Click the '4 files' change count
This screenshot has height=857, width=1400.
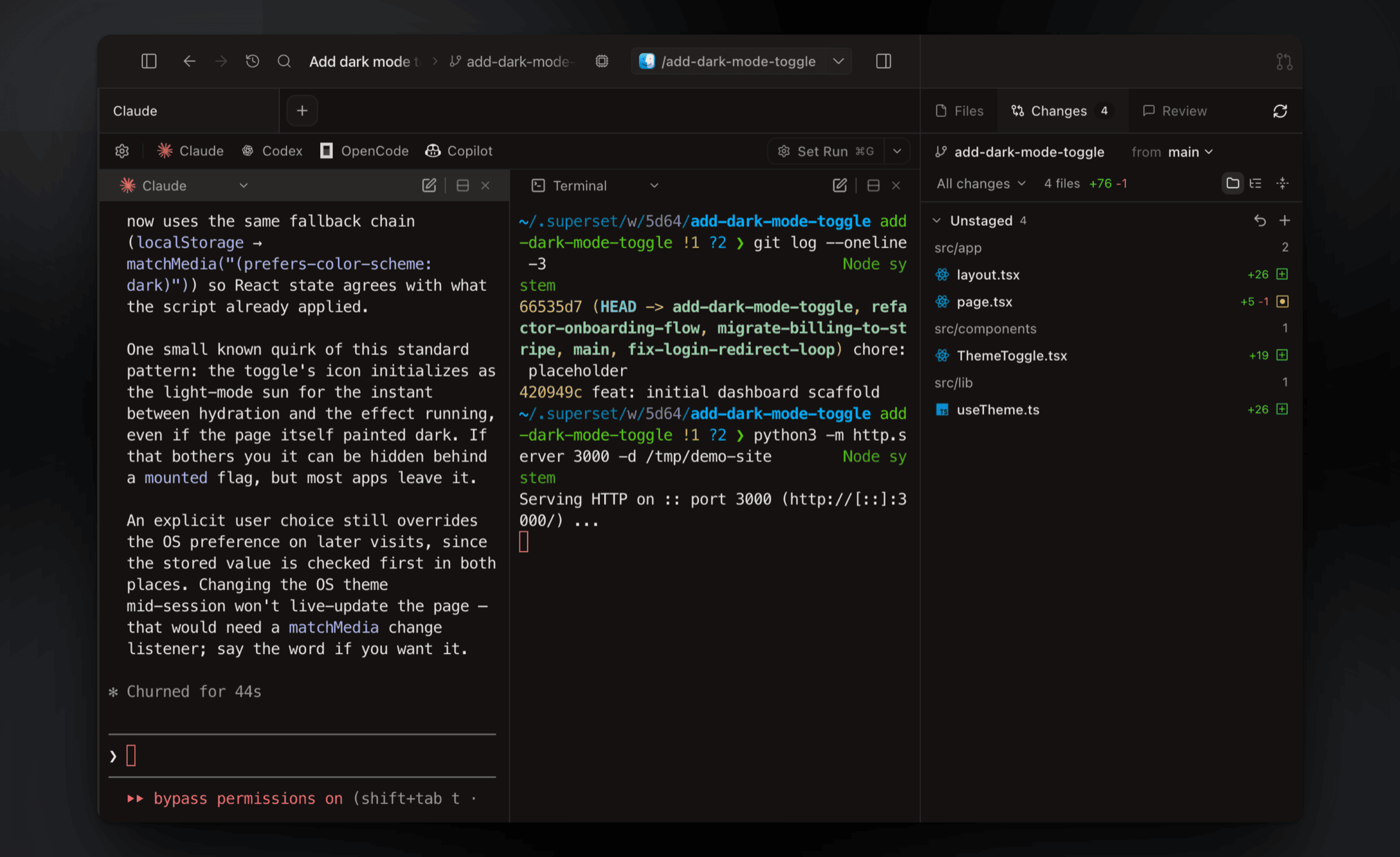pos(1061,184)
